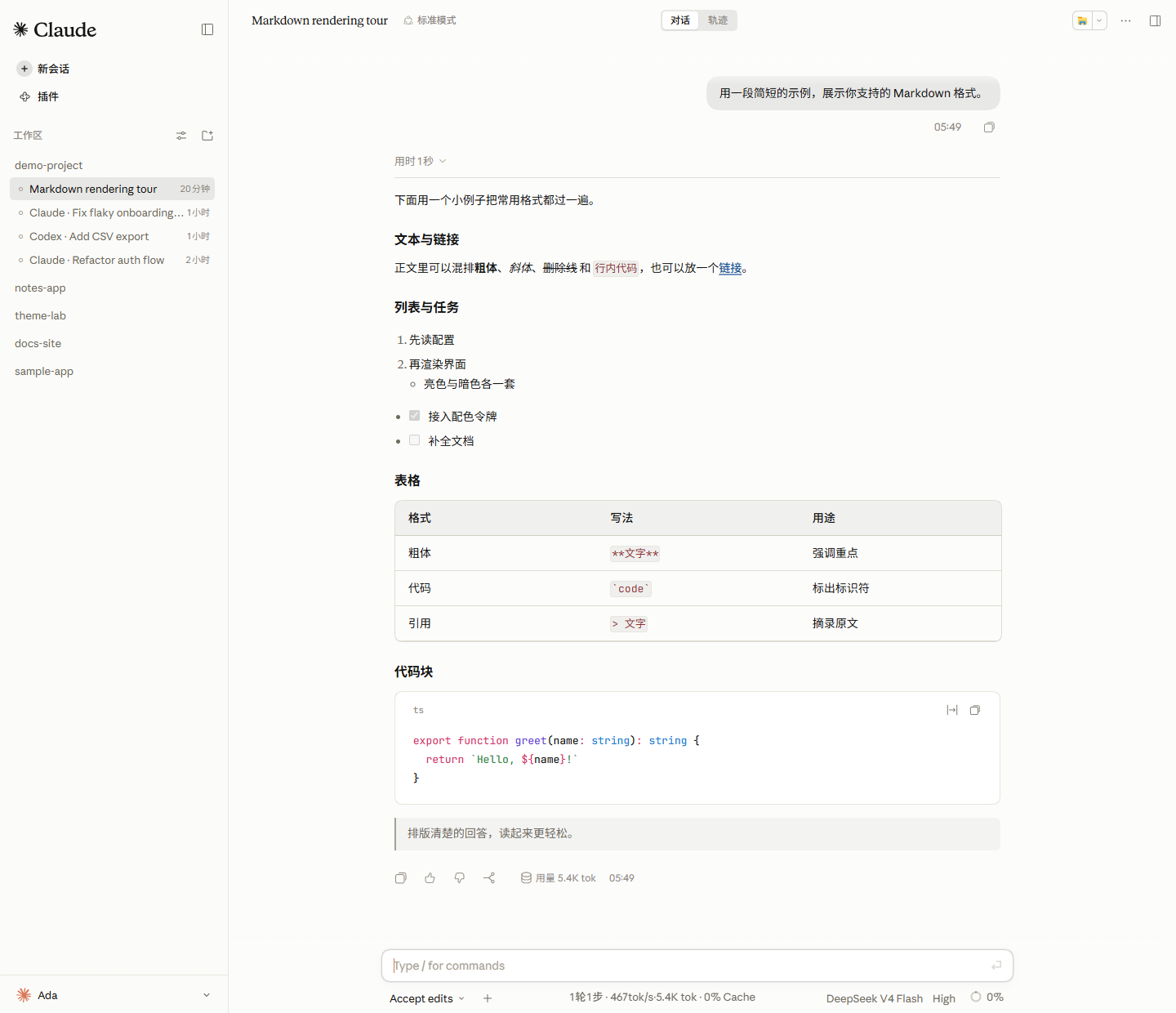
Task: Share the reply via share icon
Action: [489, 878]
